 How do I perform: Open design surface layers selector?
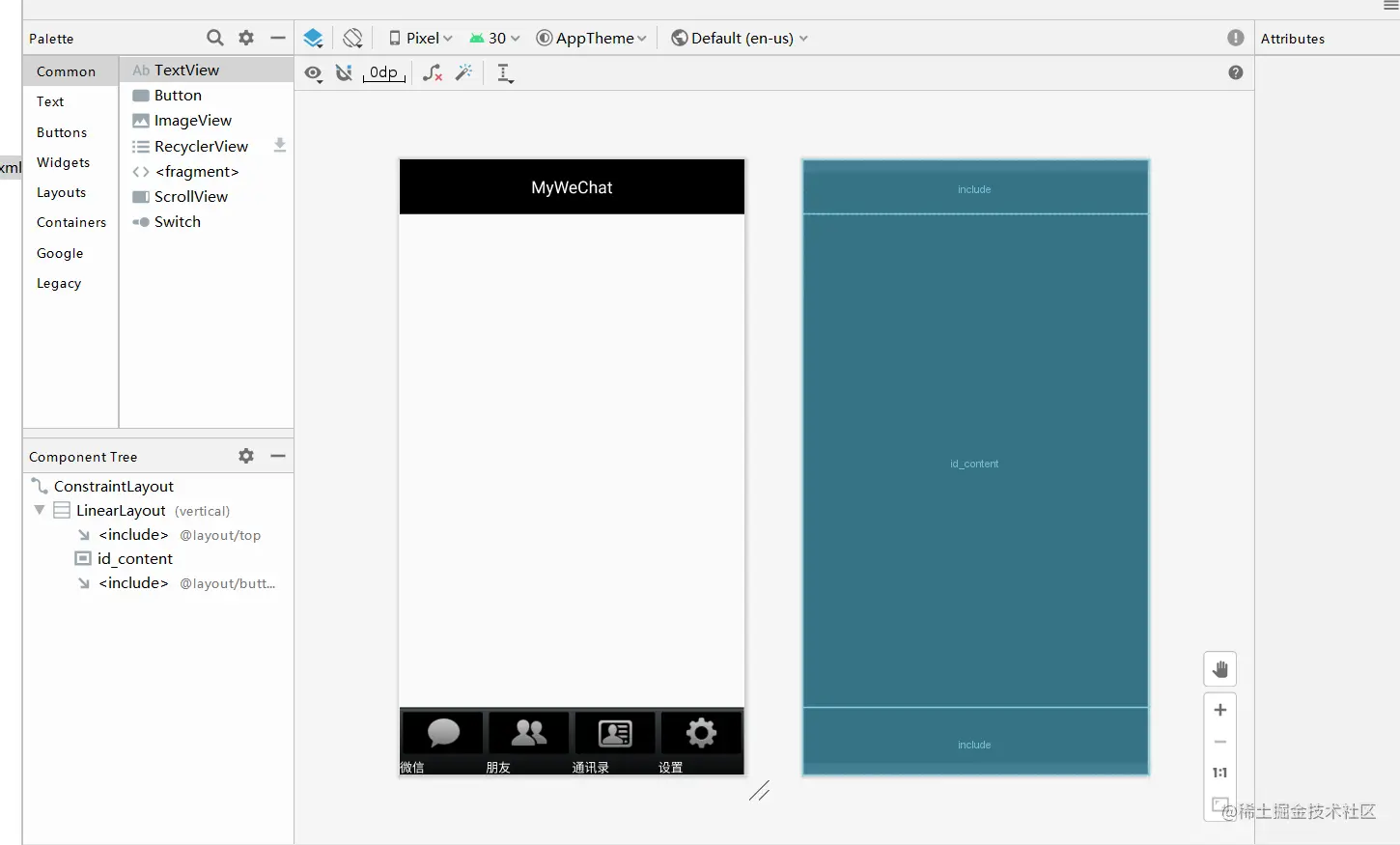point(313,38)
